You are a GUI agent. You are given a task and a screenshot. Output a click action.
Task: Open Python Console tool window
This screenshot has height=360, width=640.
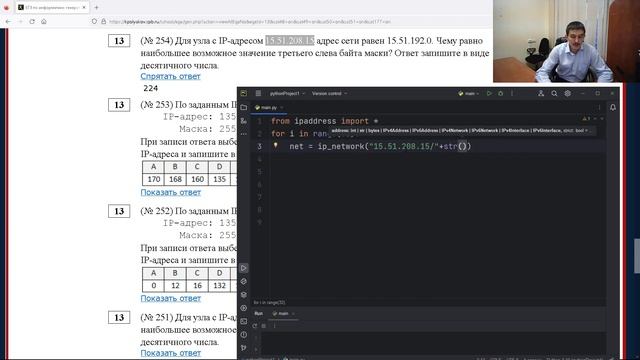coord(244,308)
